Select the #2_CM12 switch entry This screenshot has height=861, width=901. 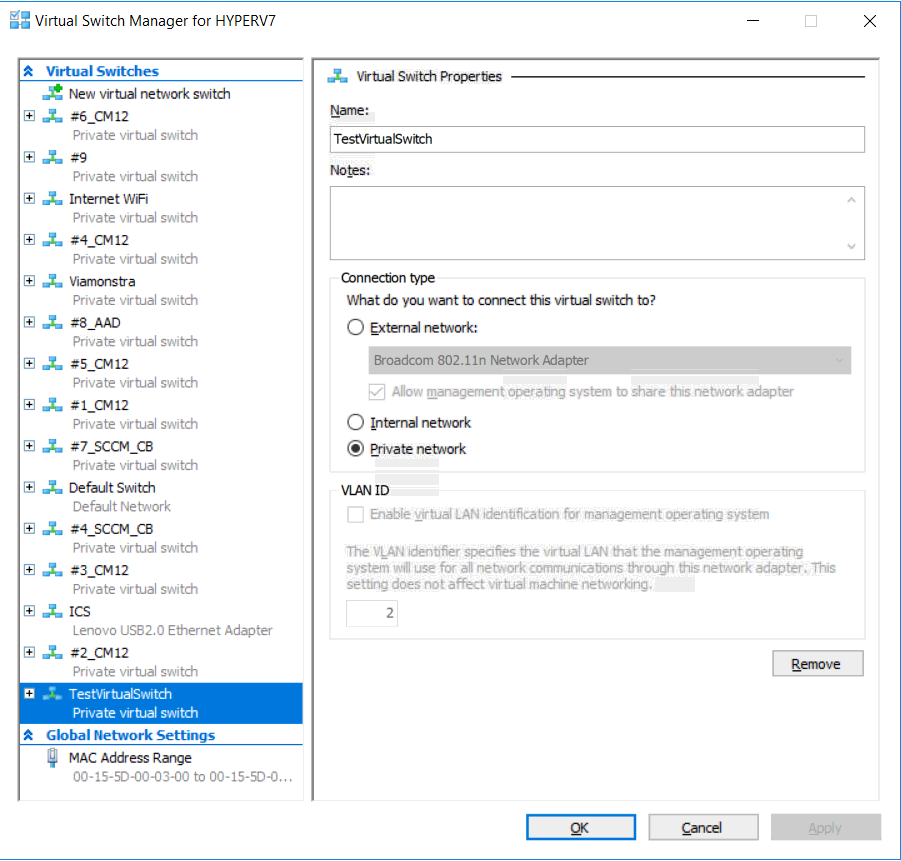click(161, 662)
